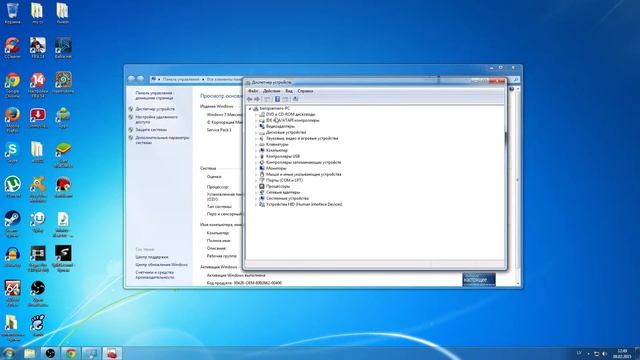
Task: Expand the Мониторы node
Action: [x=256, y=169]
